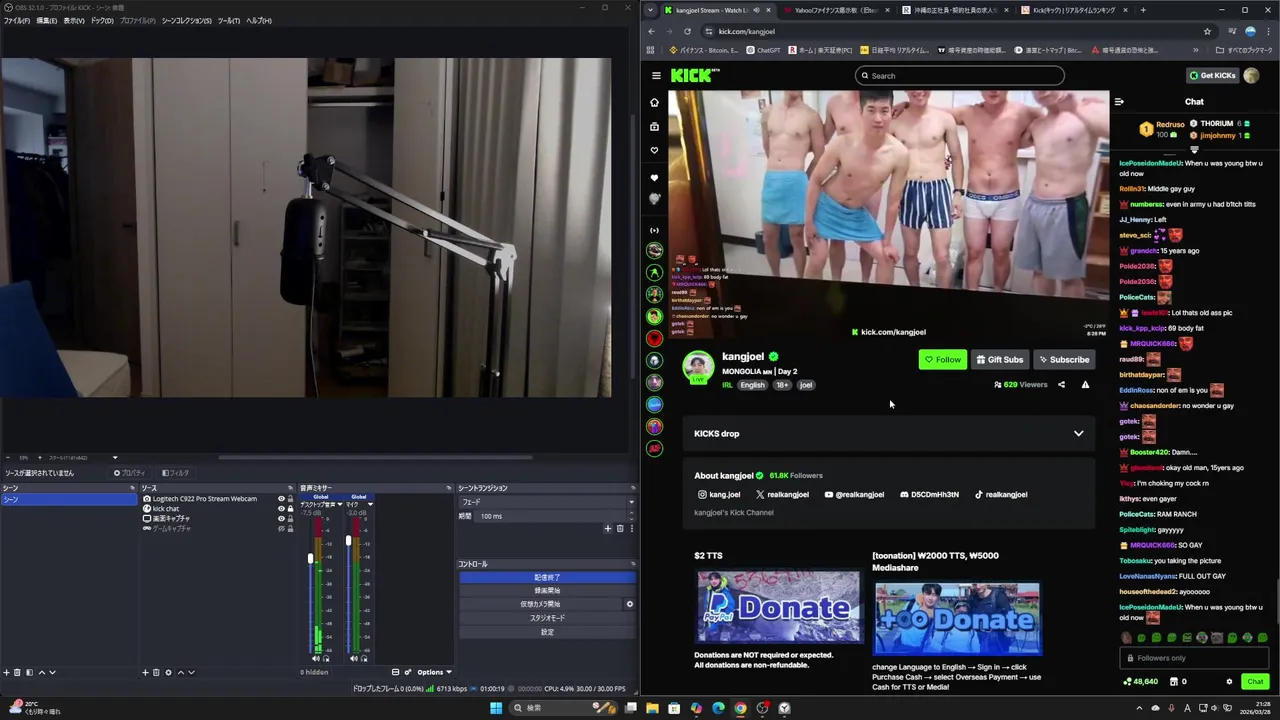Screen dimensions: 1280x720
Task: Toggle visibility of 画面キャプチャ source
Action: (x=281, y=518)
